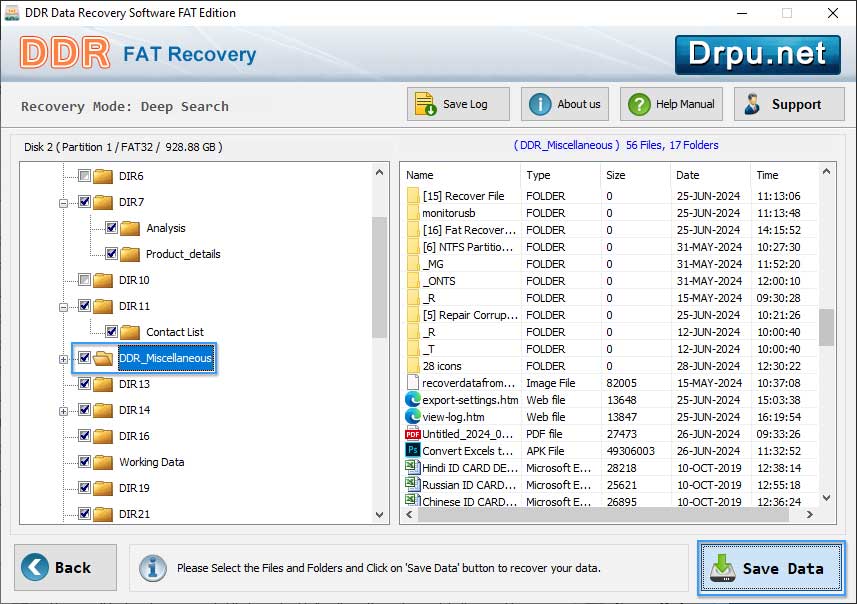Click the info icon beside the instruction message

click(152, 568)
